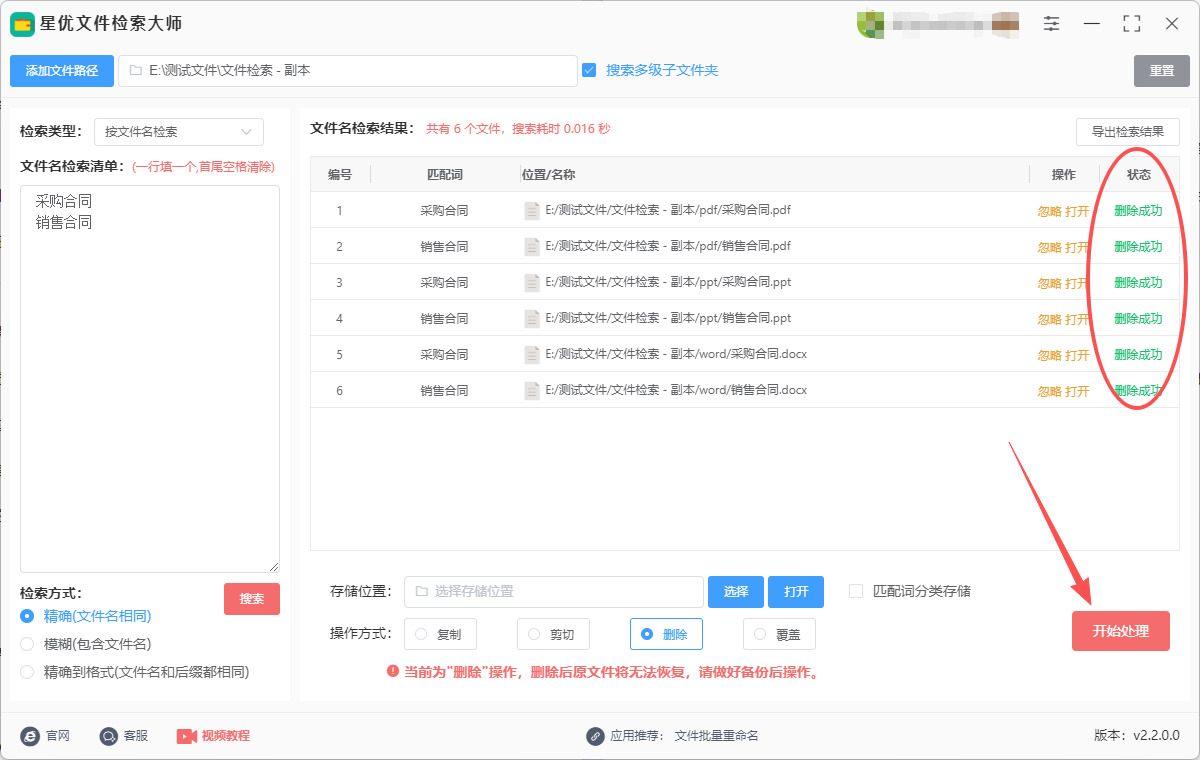The height and width of the screenshot is (760, 1200).
Task: Click the video tutorial camera icon
Action: (187, 736)
